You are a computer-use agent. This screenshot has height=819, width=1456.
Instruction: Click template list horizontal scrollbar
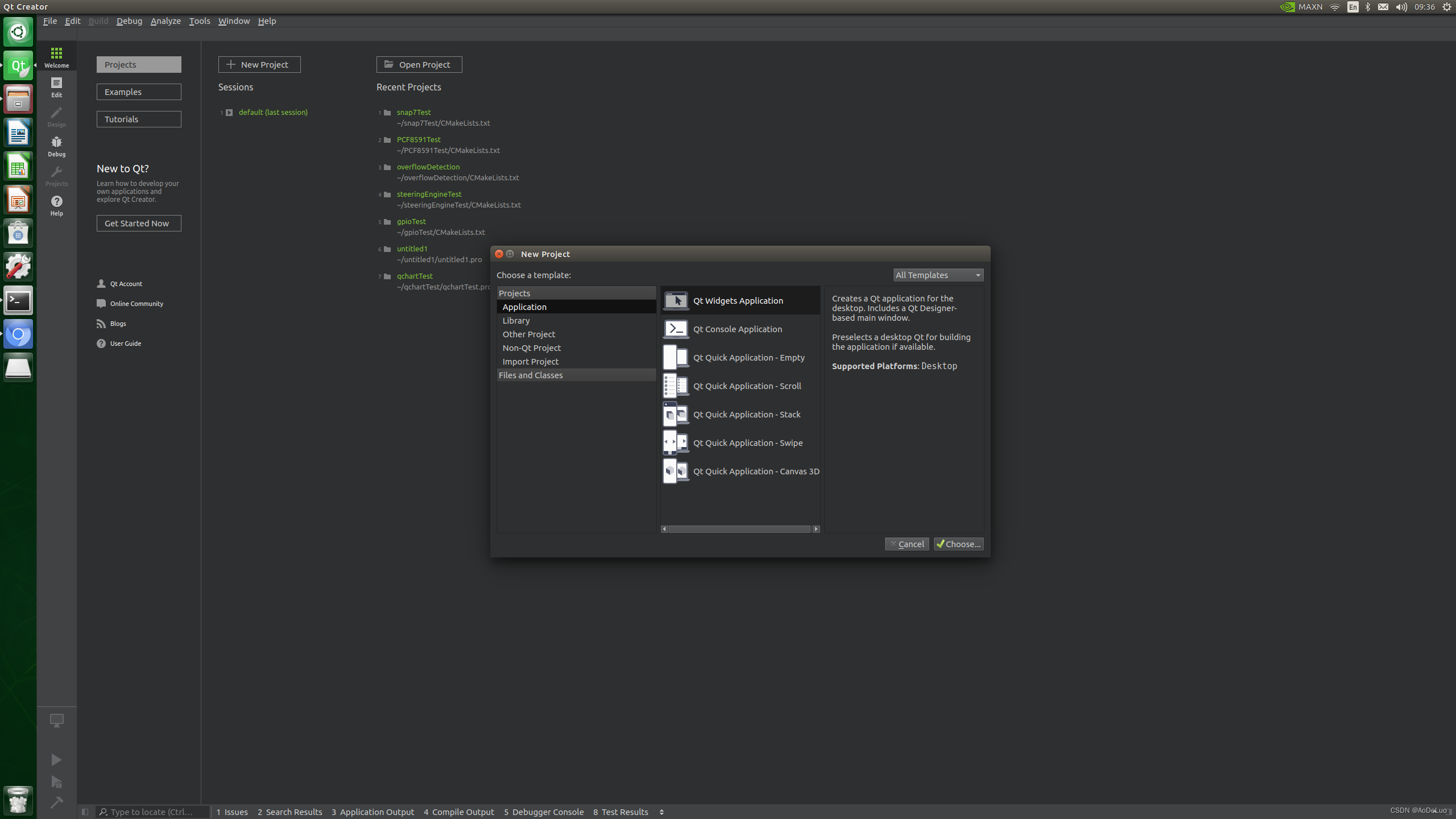point(739,529)
